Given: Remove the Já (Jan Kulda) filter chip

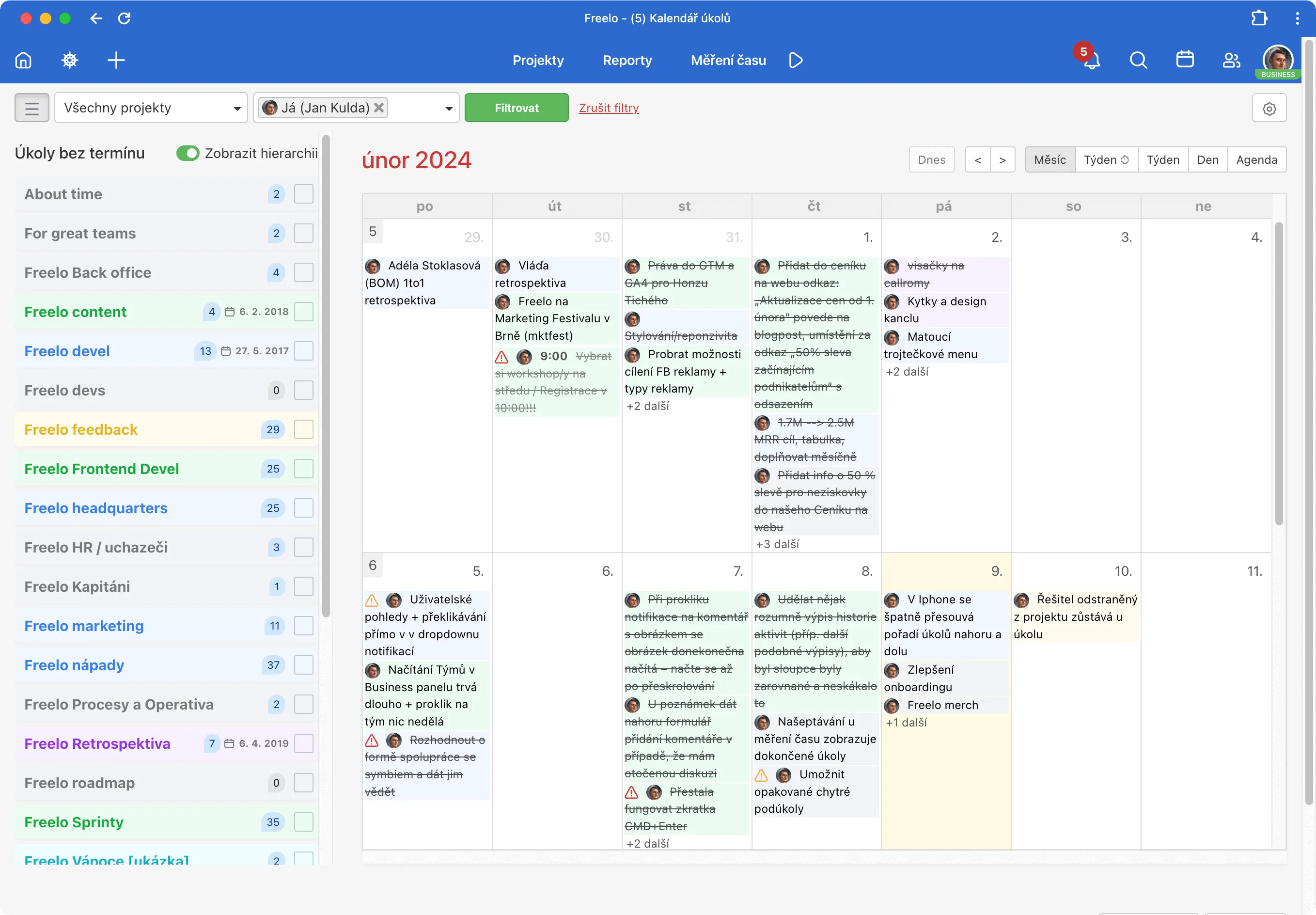Looking at the screenshot, I should [x=379, y=108].
